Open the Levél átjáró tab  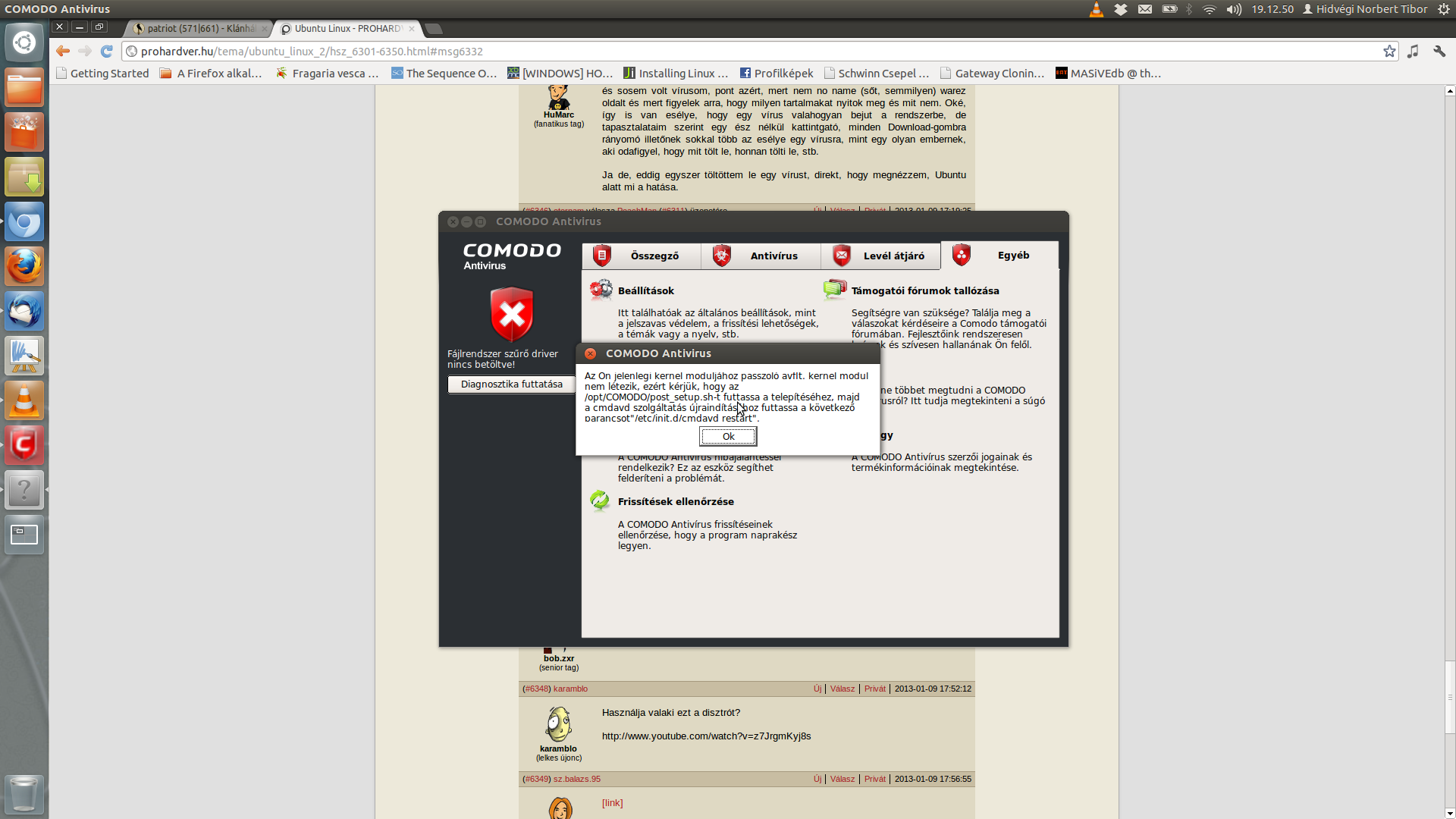pos(880,256)
